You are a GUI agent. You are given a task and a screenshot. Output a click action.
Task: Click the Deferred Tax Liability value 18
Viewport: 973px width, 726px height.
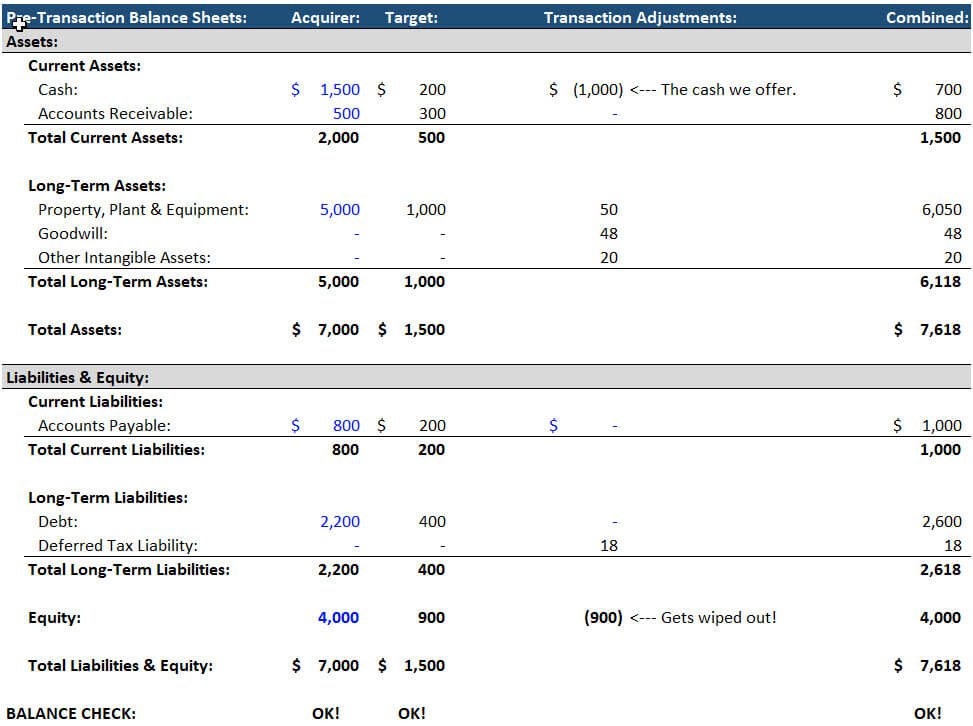point(610,545)
